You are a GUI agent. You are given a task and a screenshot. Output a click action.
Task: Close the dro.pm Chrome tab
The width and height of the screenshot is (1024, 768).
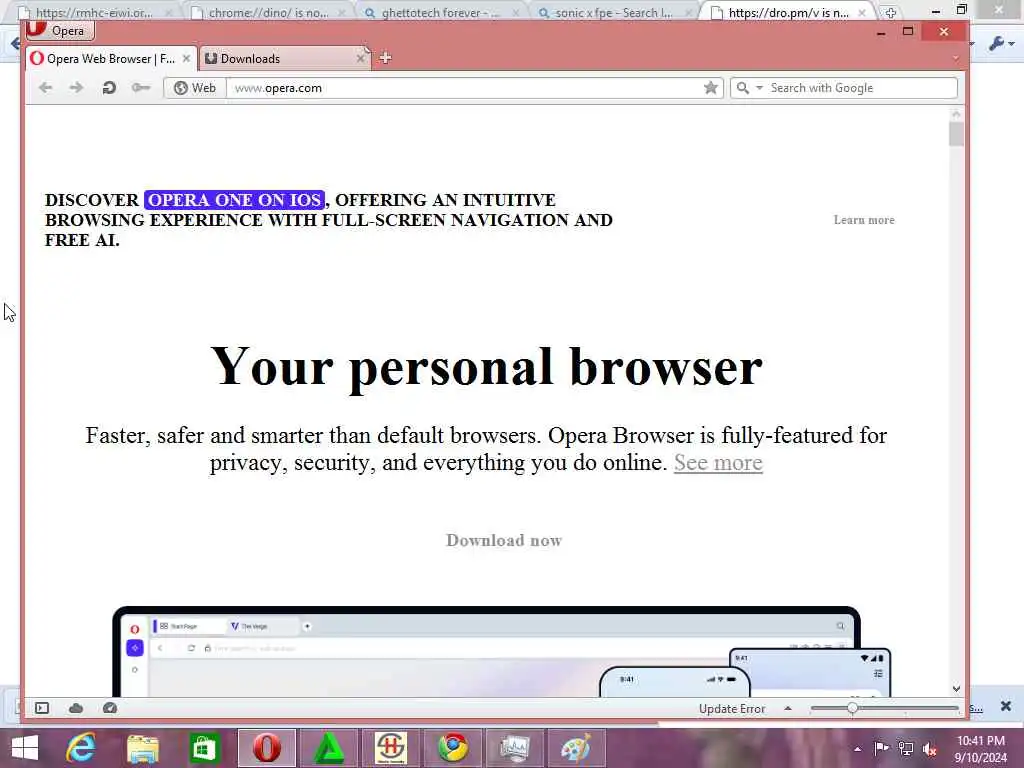coord(862,12)
